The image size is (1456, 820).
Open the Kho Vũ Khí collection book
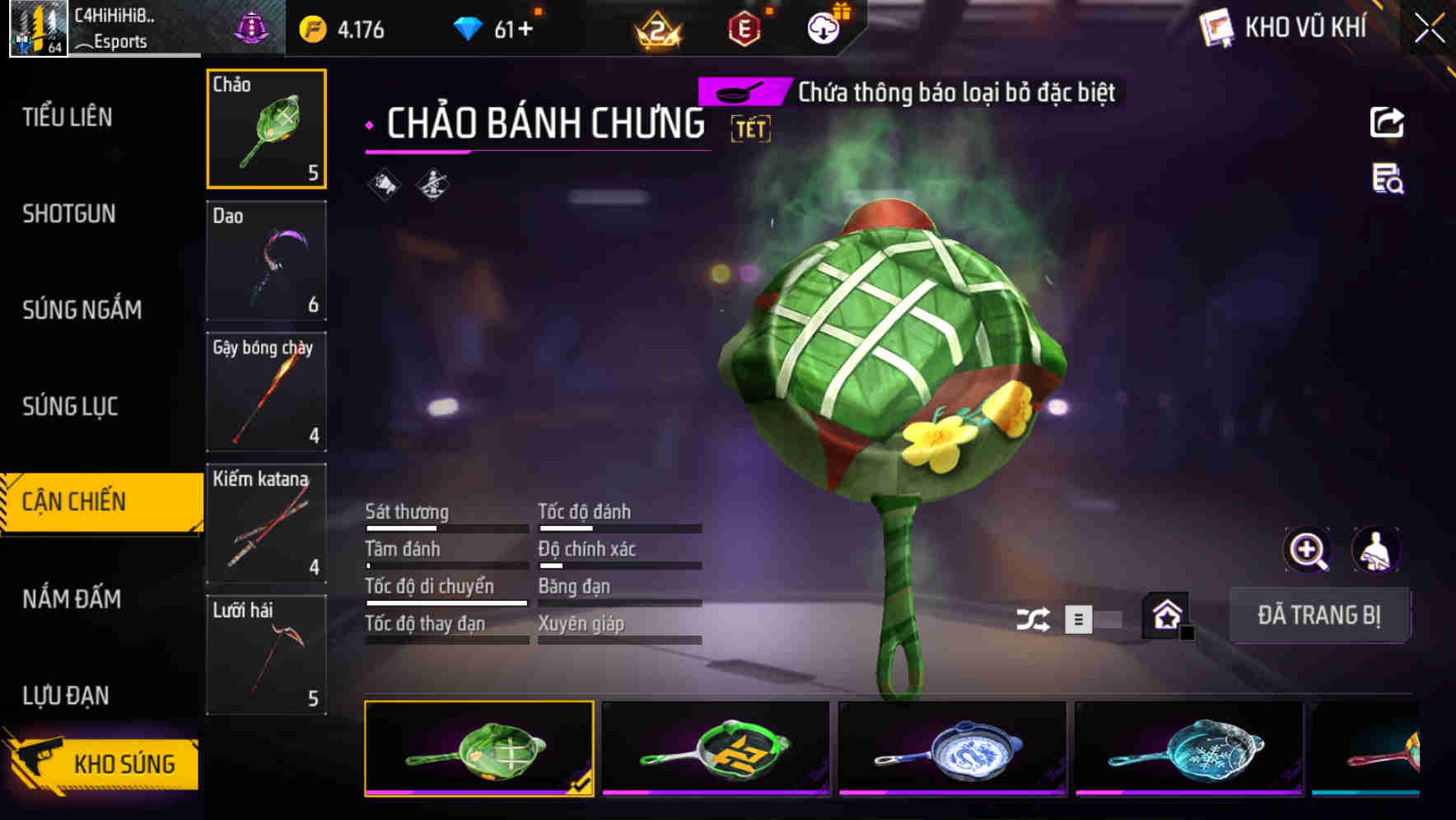[1284, 27]
